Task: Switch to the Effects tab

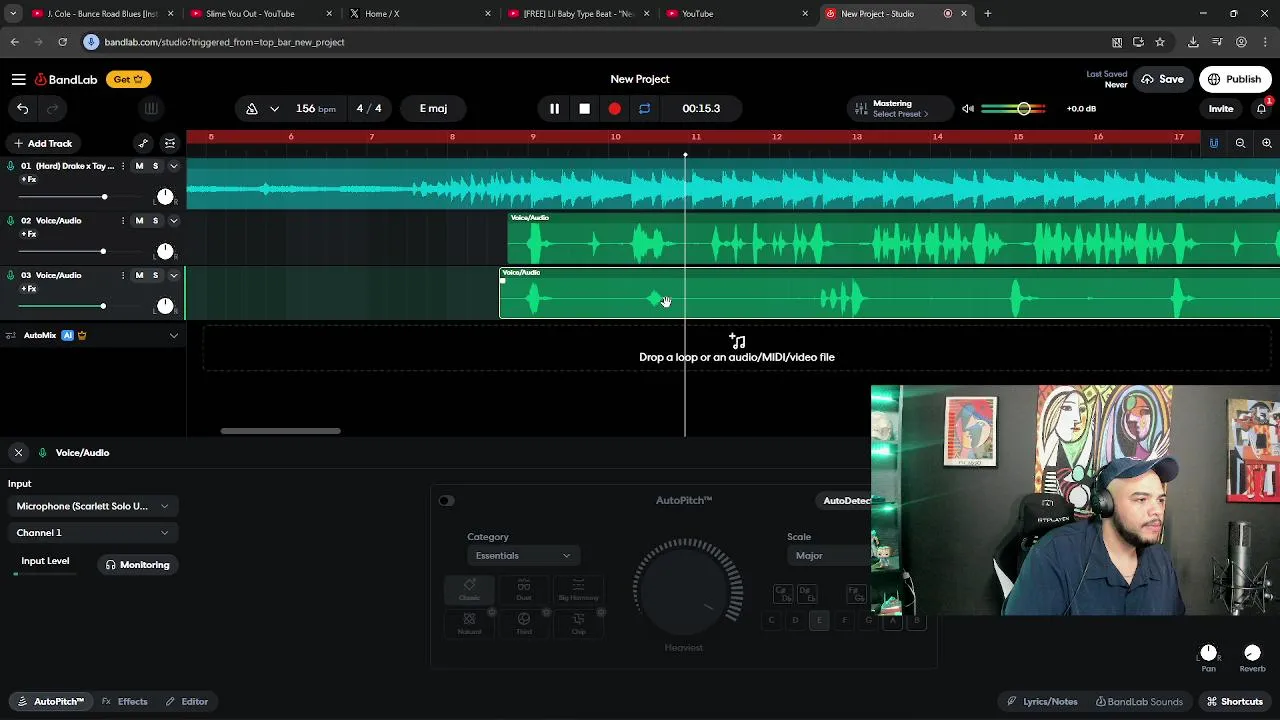Action: point(125,702)
